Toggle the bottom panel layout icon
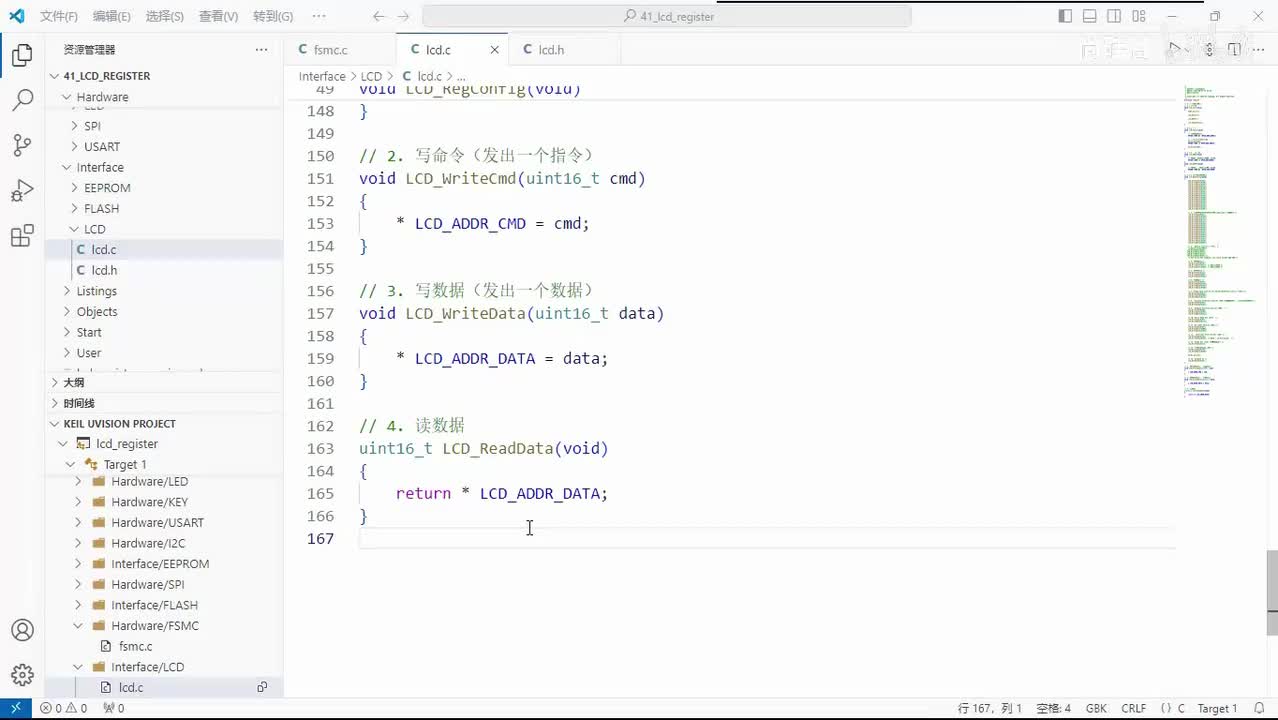The image size is (1278, 720). click(x=1090, y=16)
